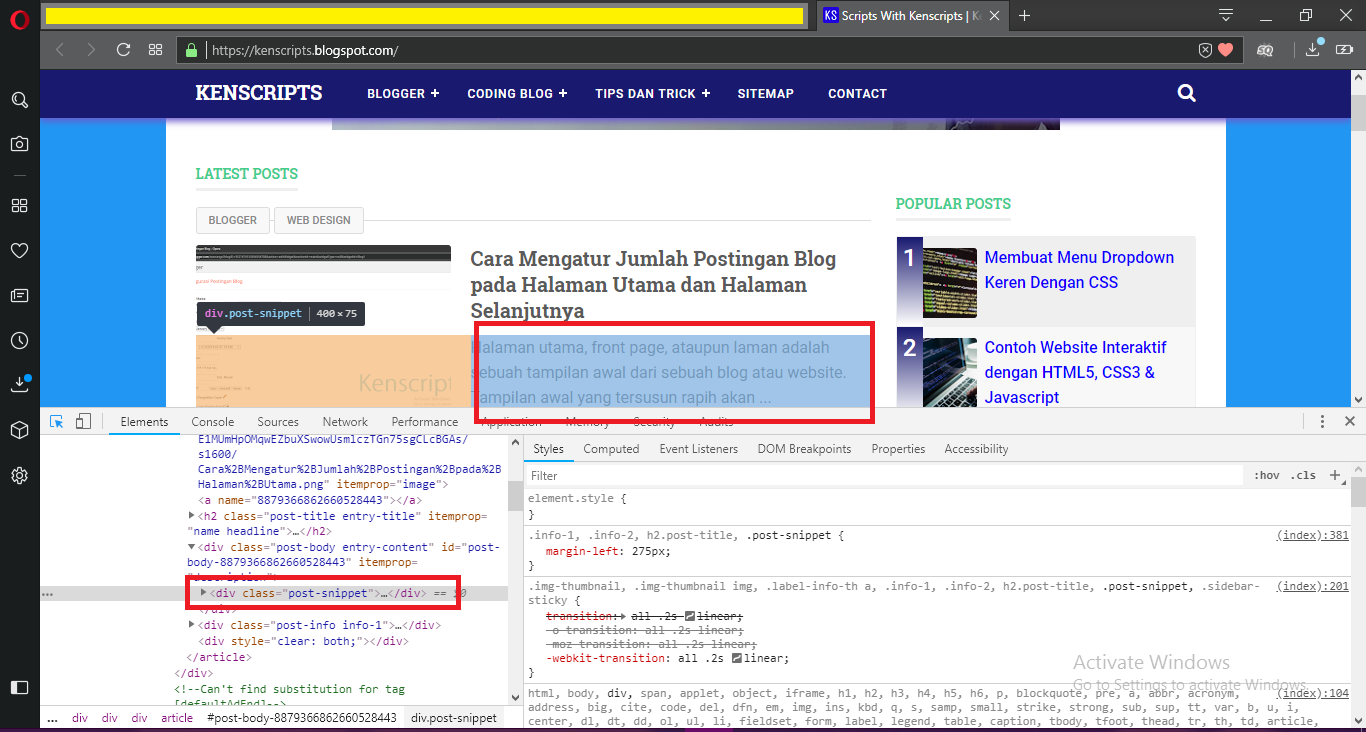View site security lock info

point(192,49)
